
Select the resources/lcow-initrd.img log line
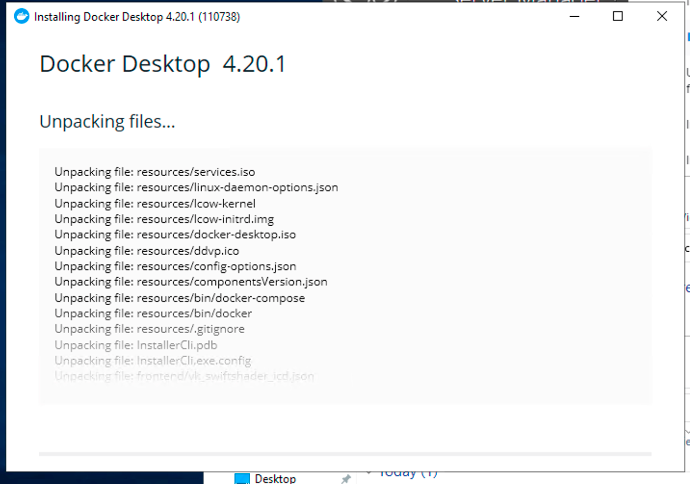(x=164, y=219)
